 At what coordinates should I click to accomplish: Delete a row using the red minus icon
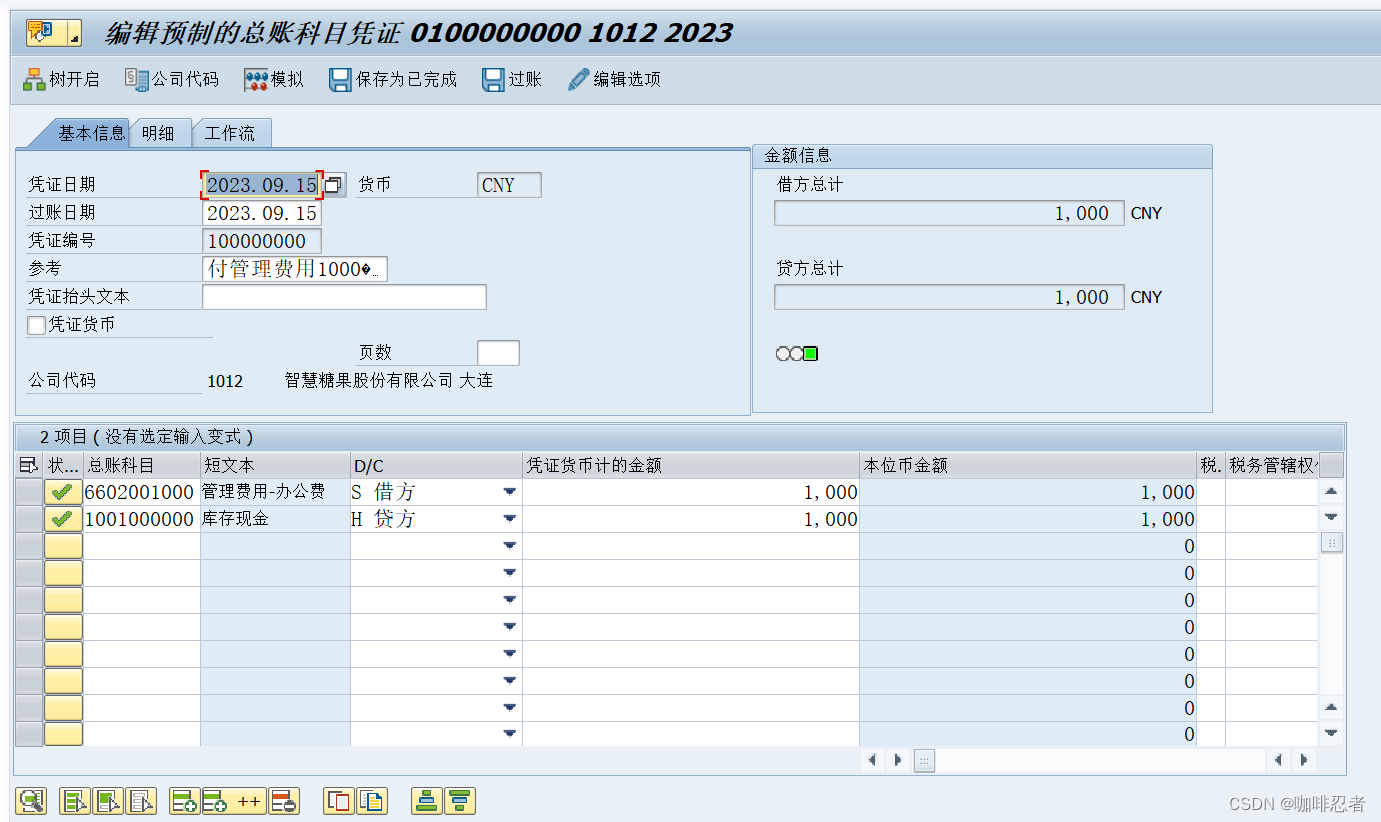(285, 801)
